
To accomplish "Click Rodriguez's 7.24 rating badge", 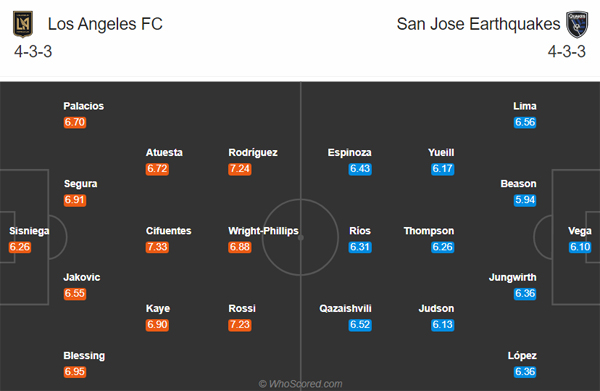I will pos(240,169).
